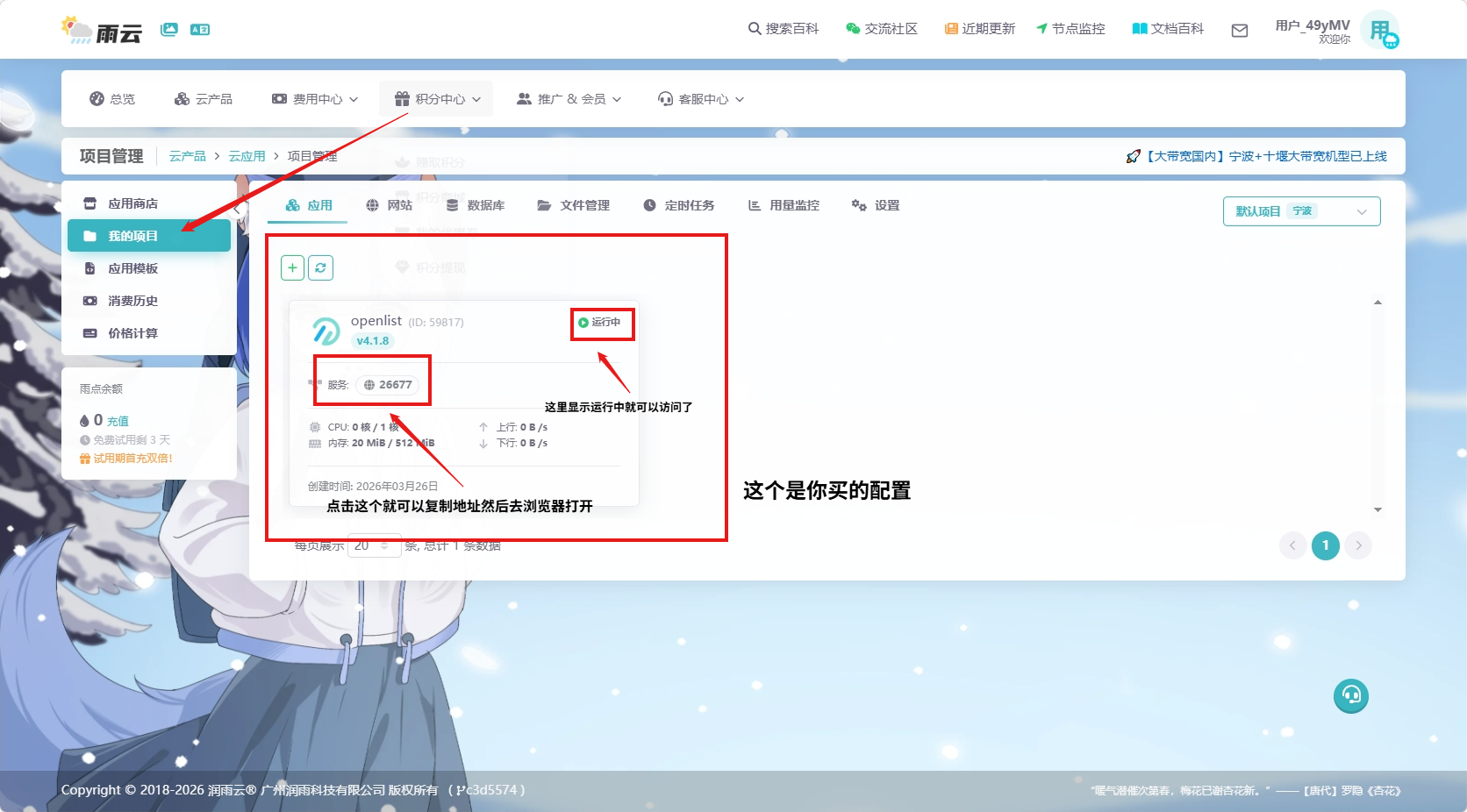The width and height of the screenshot is (1467, 812).
Task: Go to 总览 overview
Action: click(112, 99)
